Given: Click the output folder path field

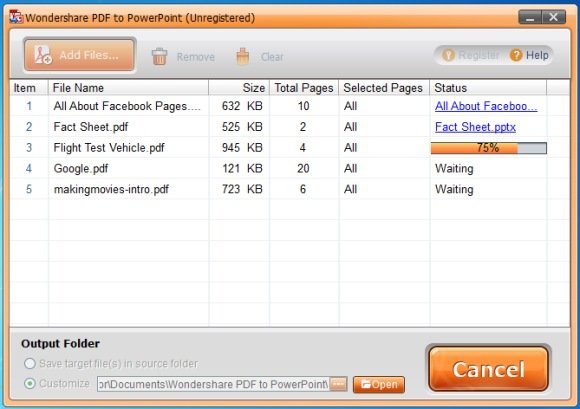Looking at the screenshot, I should click(213, 384).
